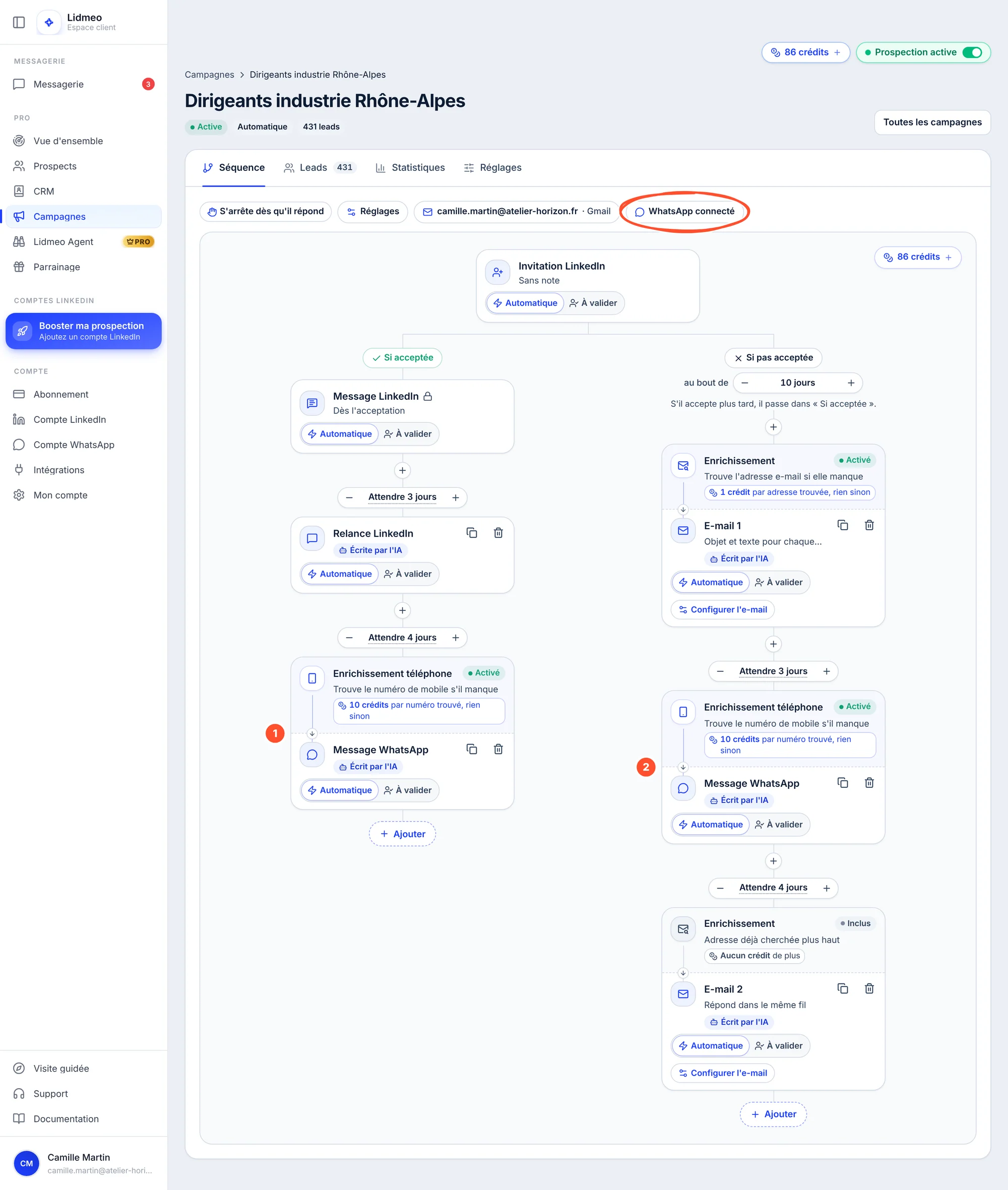Click Ajouter under accepted branch

402,833
